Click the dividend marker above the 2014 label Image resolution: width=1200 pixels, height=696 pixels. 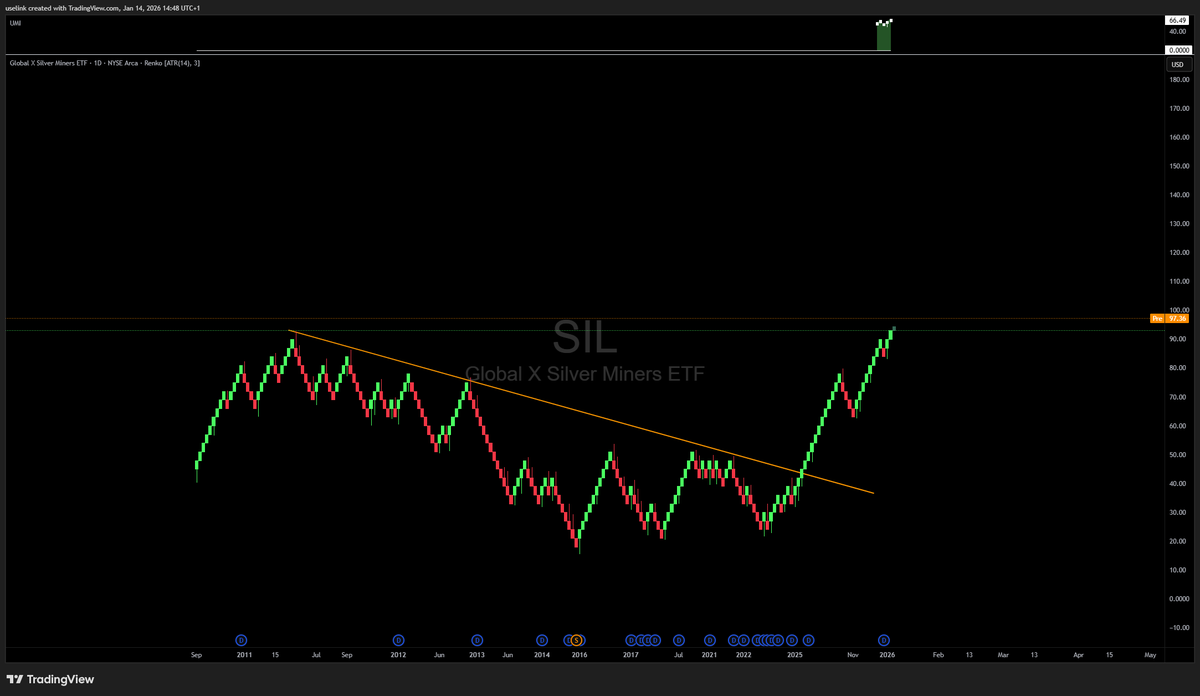542,640
